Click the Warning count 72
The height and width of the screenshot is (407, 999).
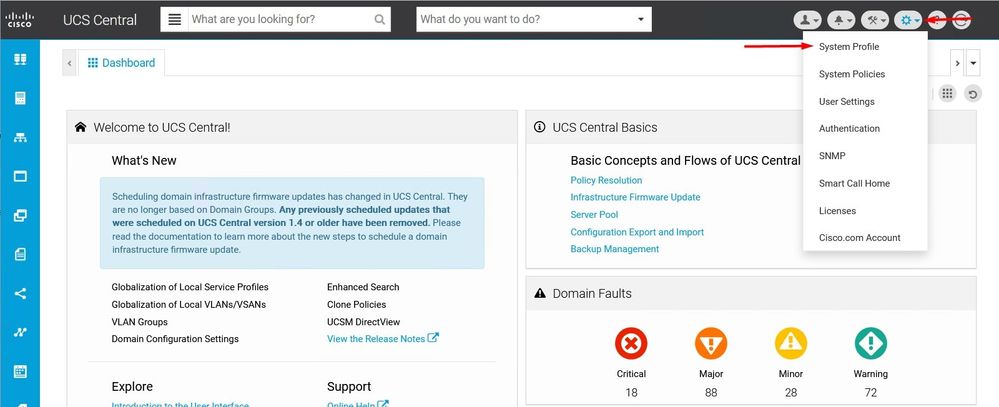point(870,392)
